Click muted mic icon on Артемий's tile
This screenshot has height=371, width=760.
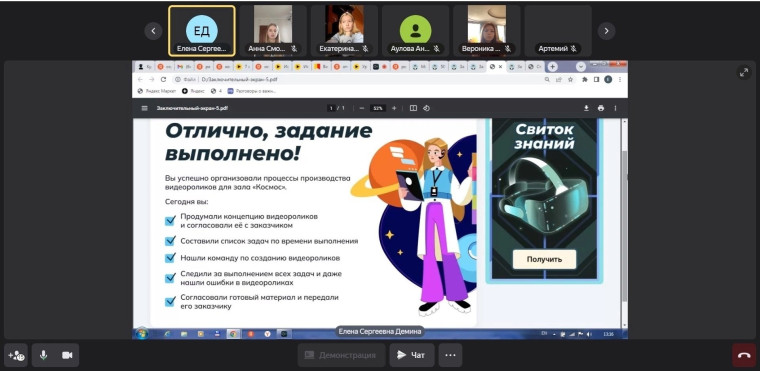click(x=573, y=48)
